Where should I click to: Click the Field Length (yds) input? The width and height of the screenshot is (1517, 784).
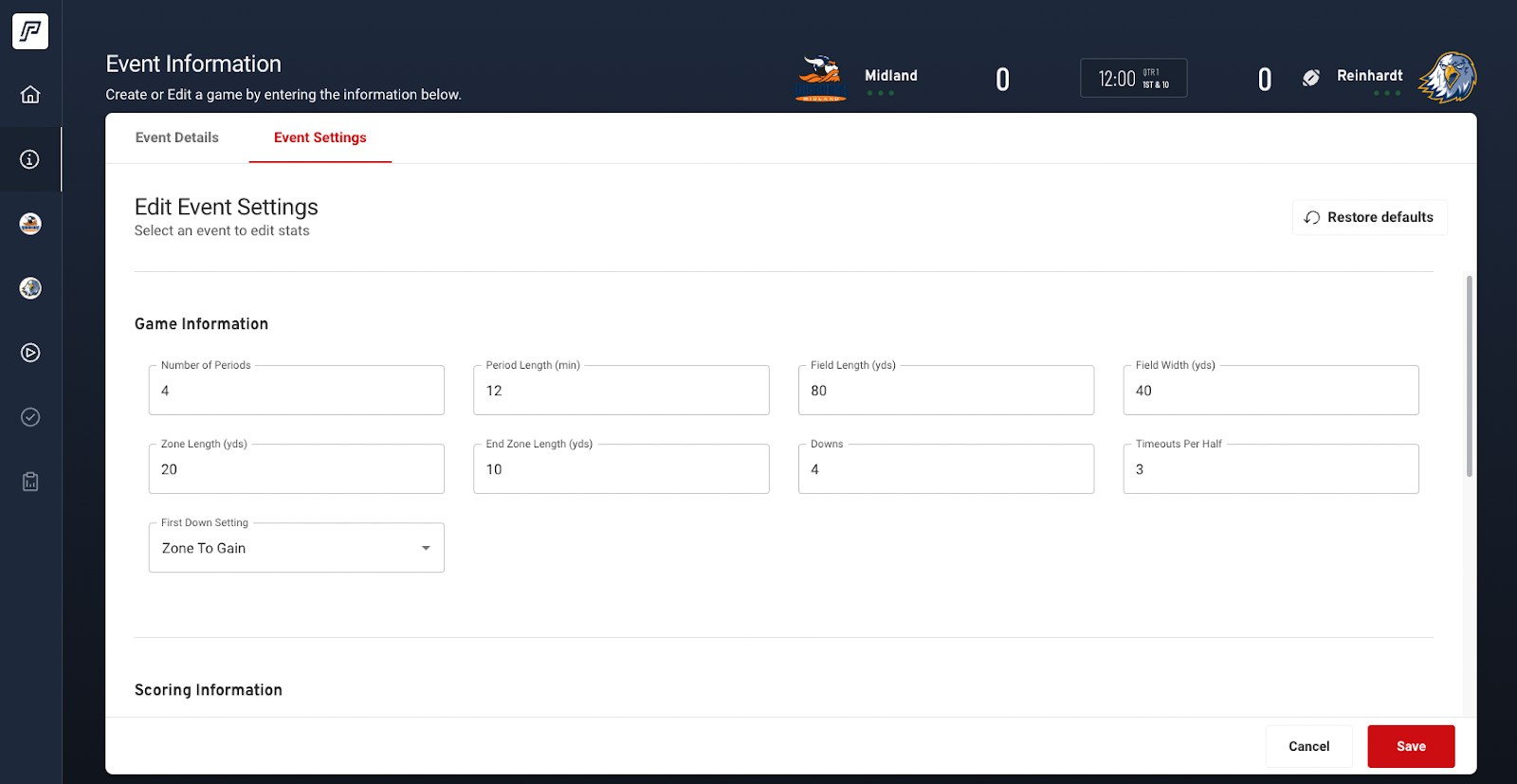pyautogui.click(x=945, y=391)
